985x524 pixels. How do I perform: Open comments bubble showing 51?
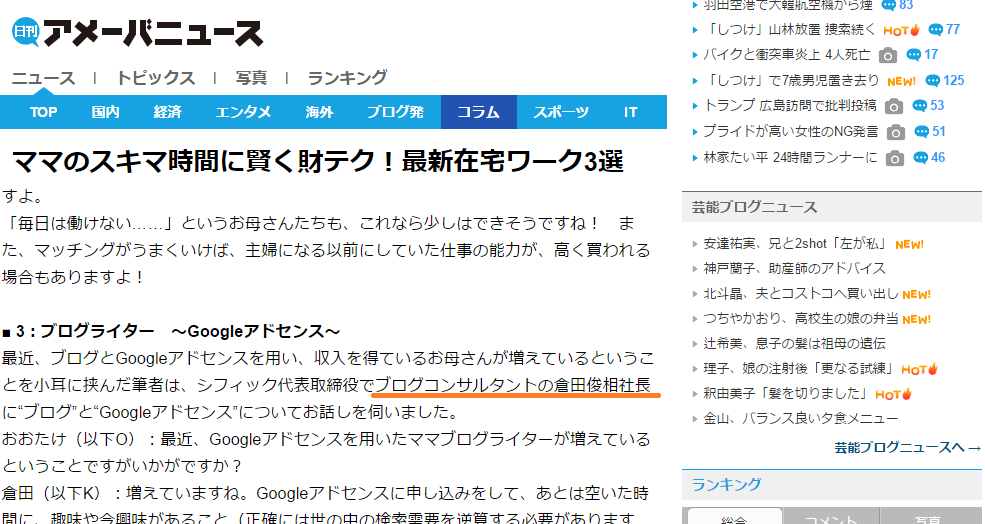point(930,131)
